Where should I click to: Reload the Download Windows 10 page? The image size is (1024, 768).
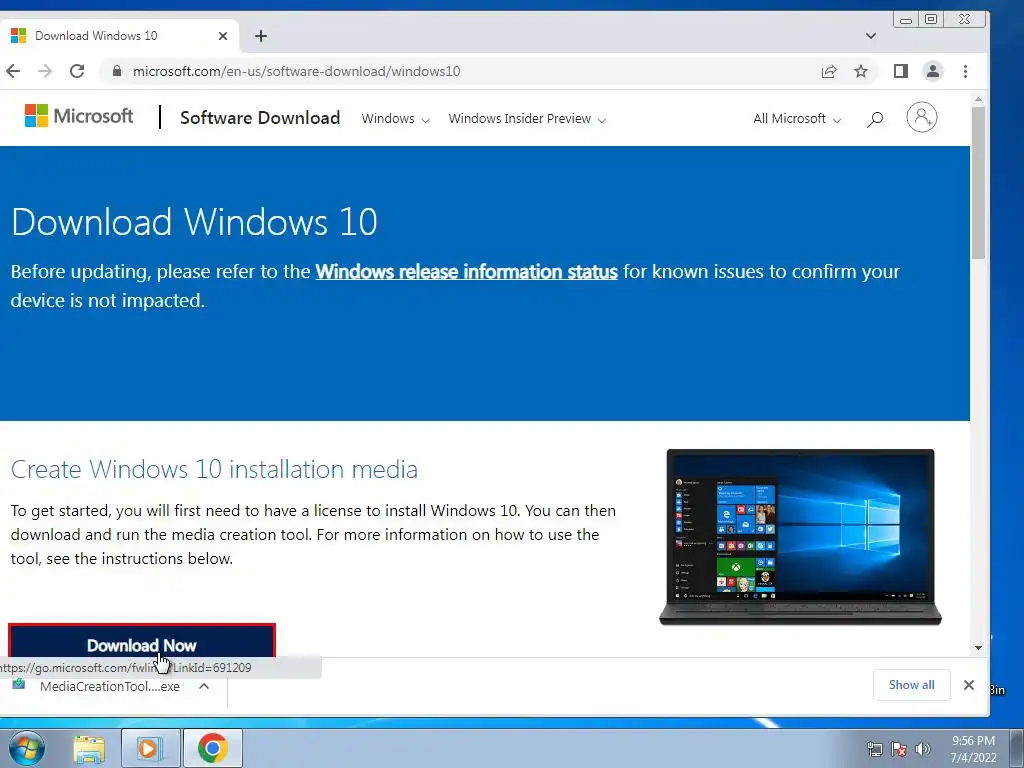(77, 71)
